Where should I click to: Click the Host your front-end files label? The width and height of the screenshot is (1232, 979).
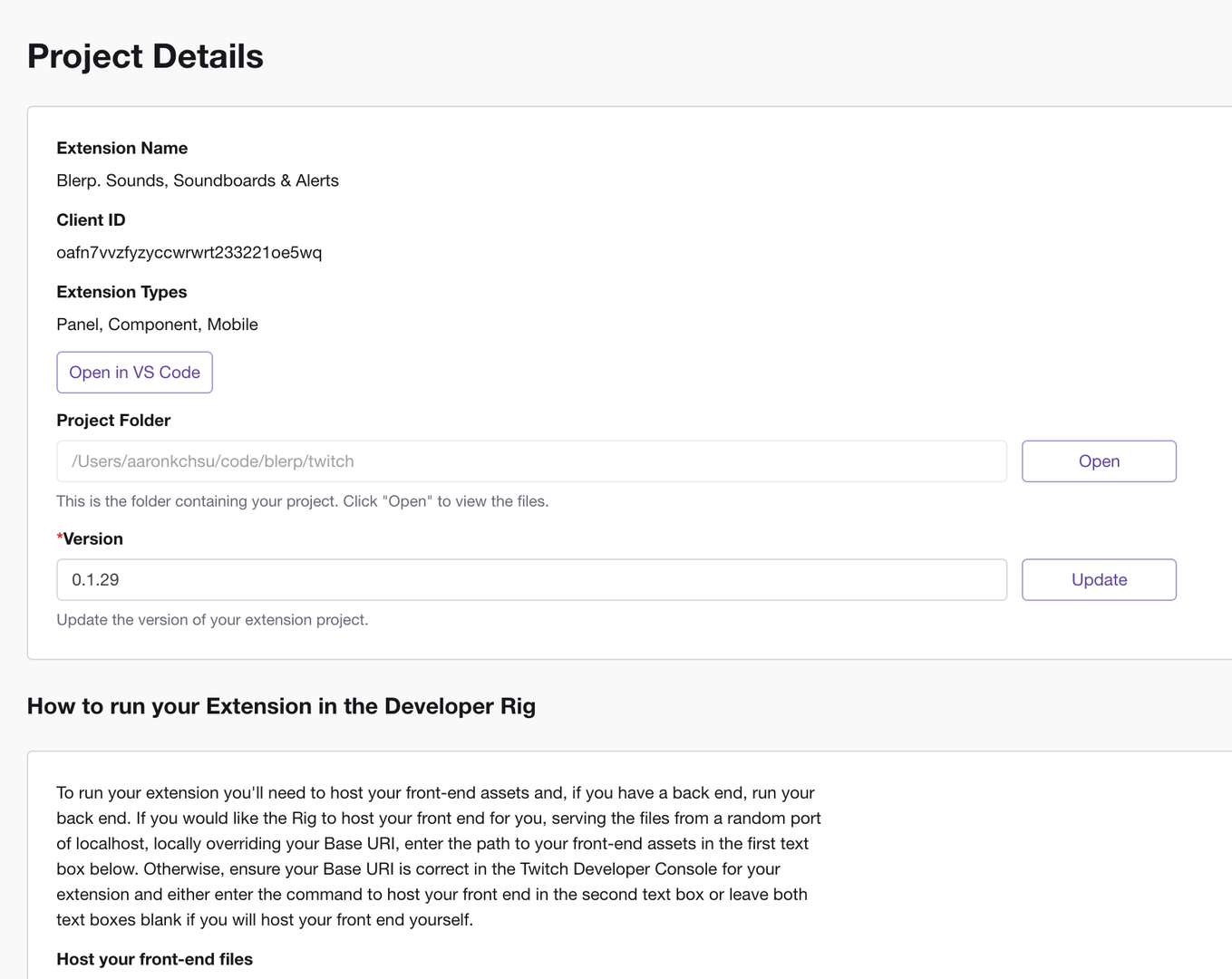click(154, 959)
